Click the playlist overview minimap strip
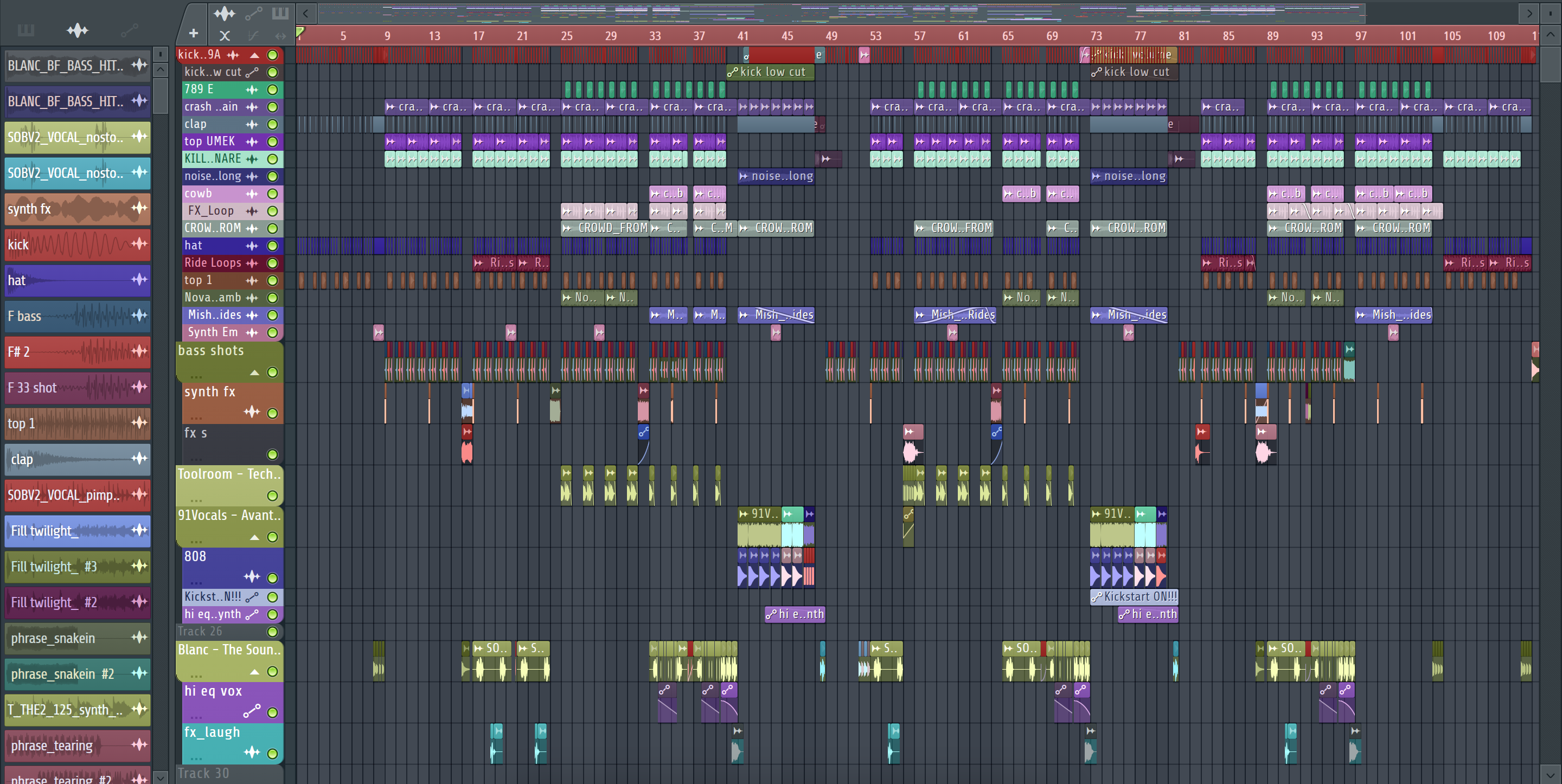1562x784 pixels. coord(842,12)
